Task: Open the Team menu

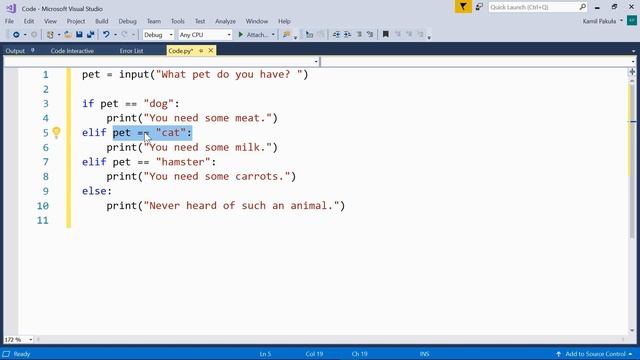Action: coord(154,21)
